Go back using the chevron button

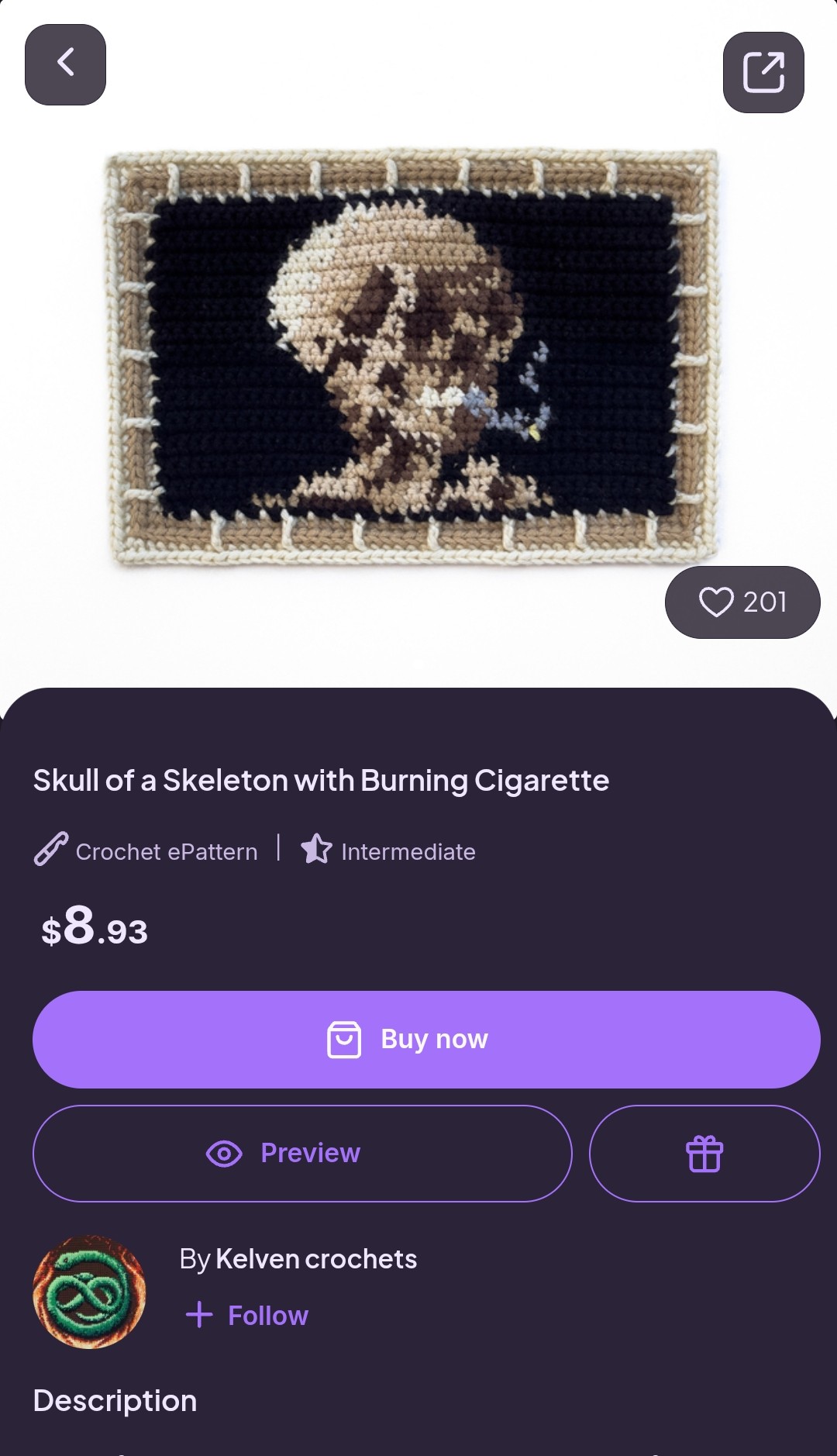point(65,64)
